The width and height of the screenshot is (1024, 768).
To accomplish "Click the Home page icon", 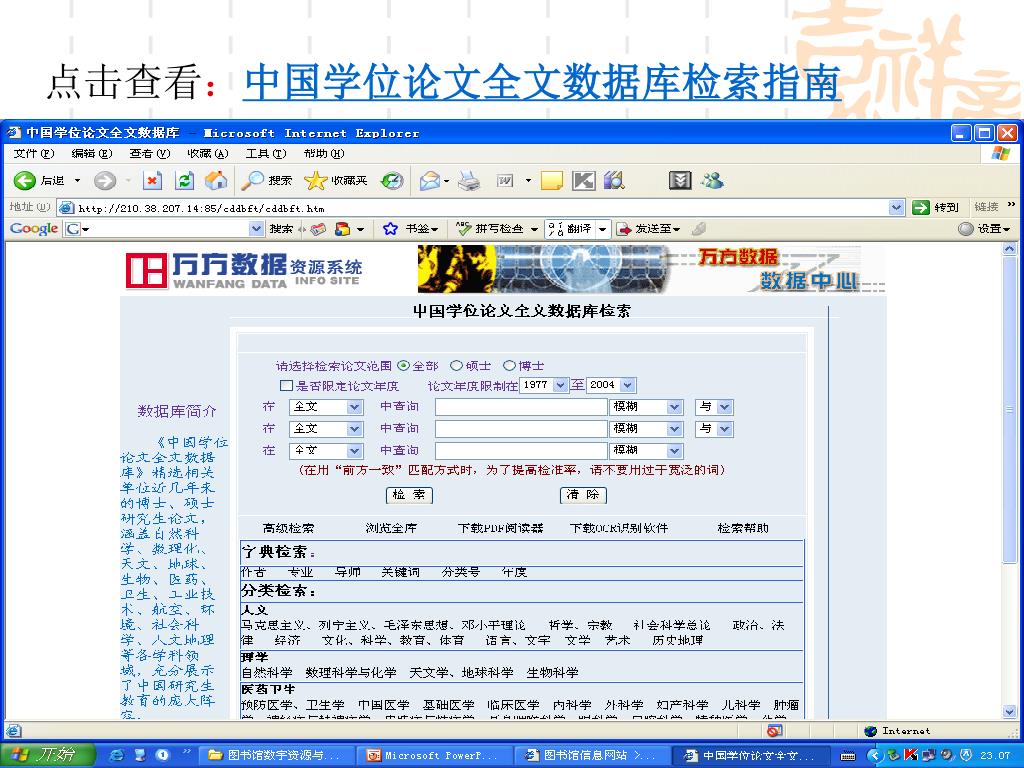I will click(x=216, y=180).
